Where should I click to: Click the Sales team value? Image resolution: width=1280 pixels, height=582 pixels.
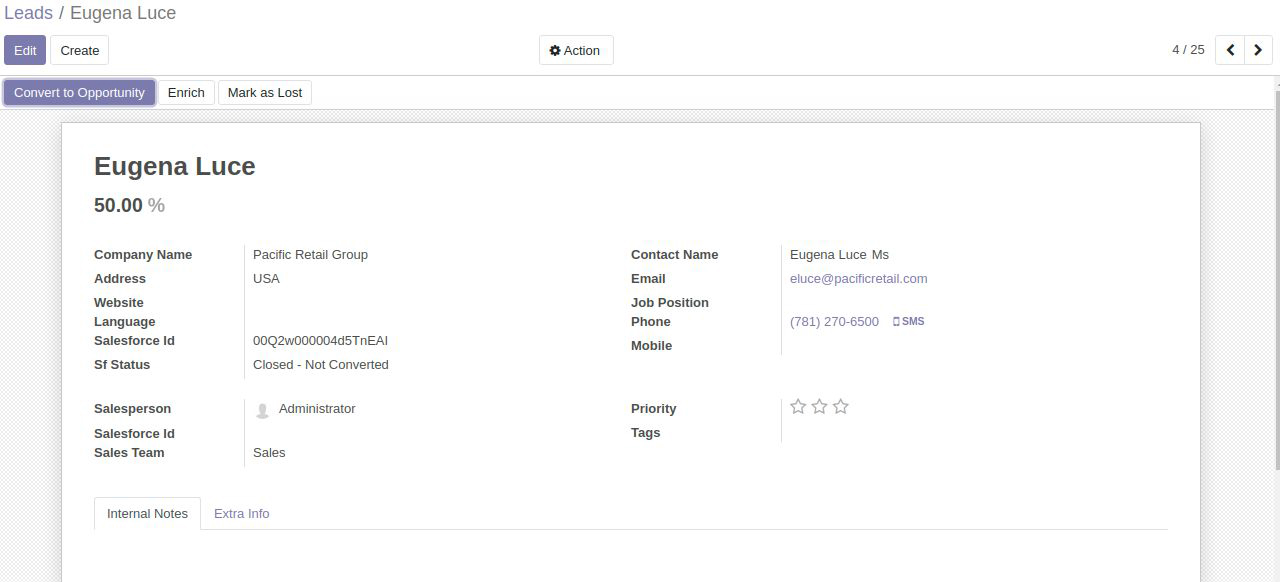pyautogui.click(x=269, y=453)
